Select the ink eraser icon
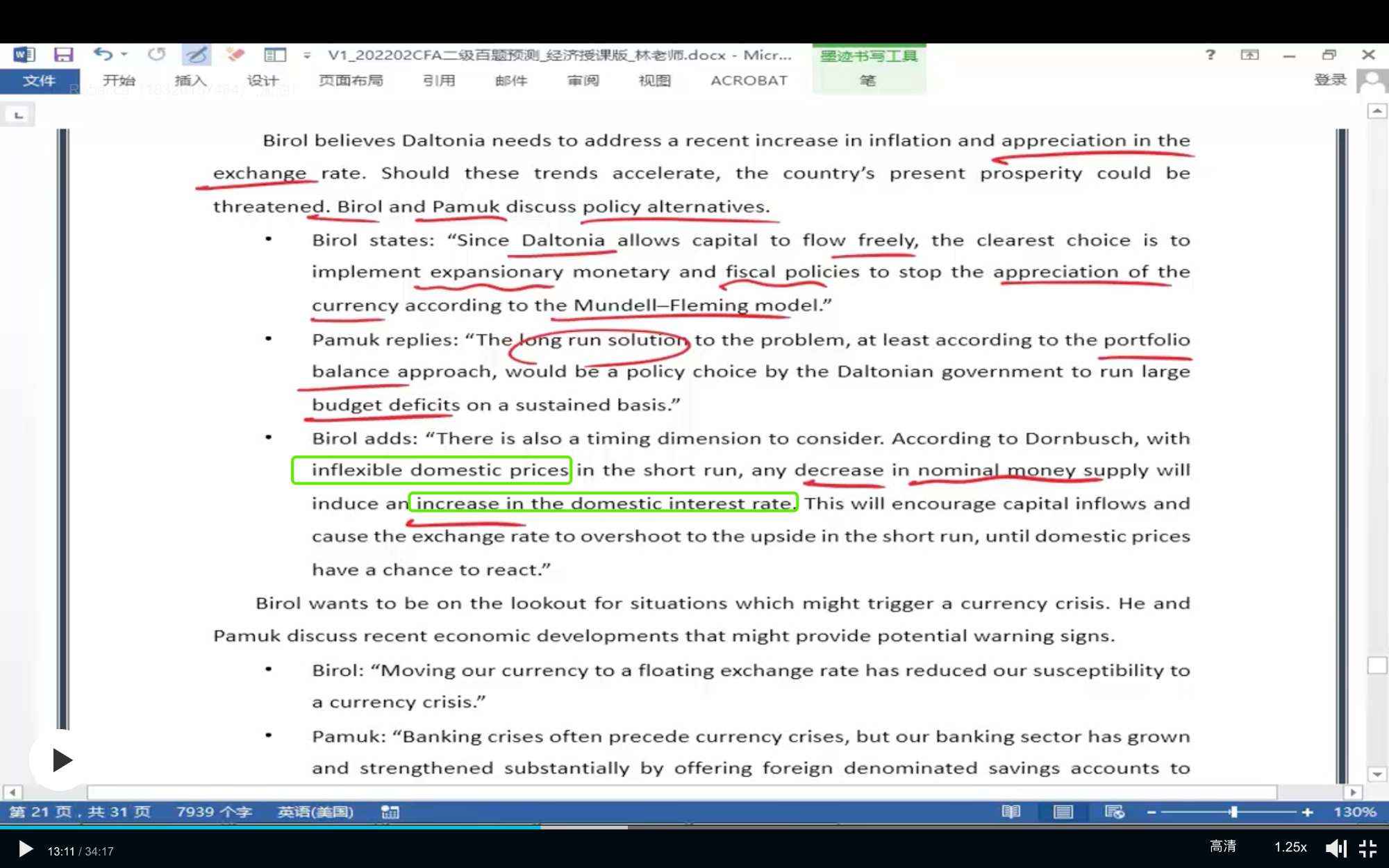This screenshot has height=868, width=1389. point(235,53)
